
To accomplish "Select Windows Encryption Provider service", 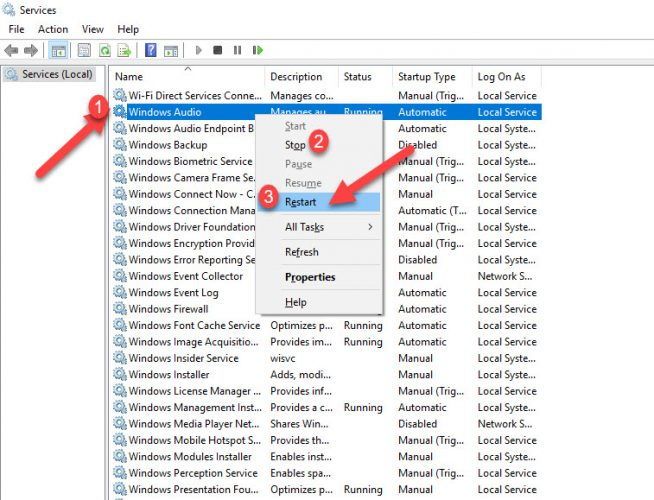I will click(191, 243).
